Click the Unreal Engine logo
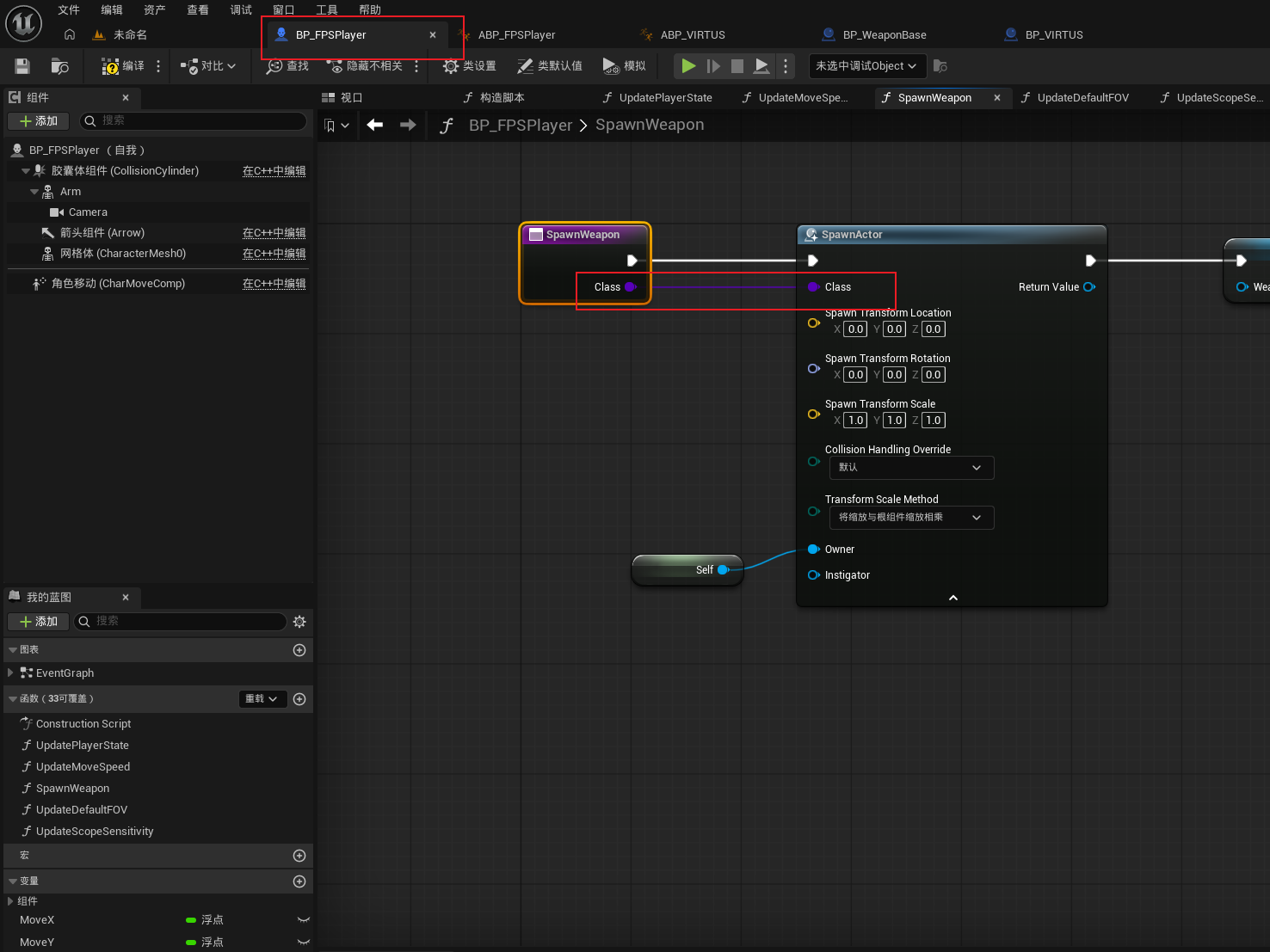This screenshot has width=1270, height=952. (24, 23)
